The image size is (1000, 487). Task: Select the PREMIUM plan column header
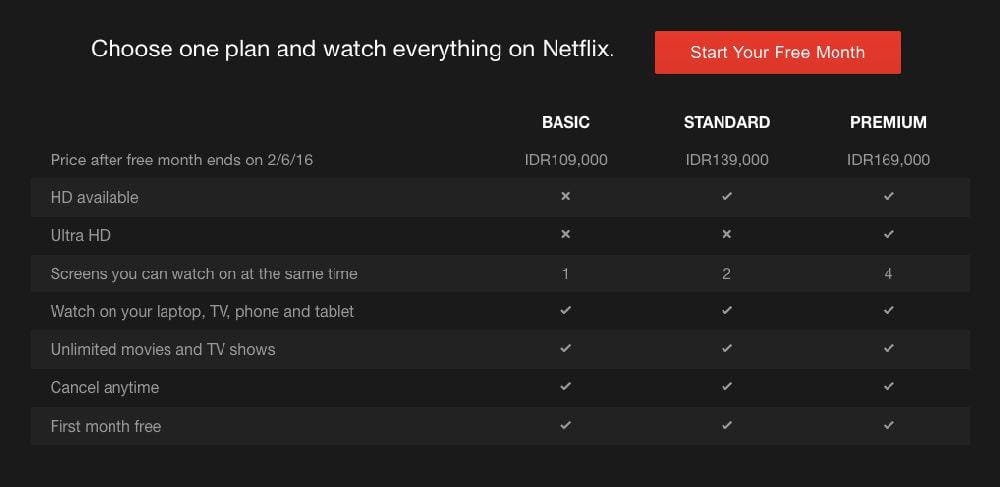pos(888,122)
